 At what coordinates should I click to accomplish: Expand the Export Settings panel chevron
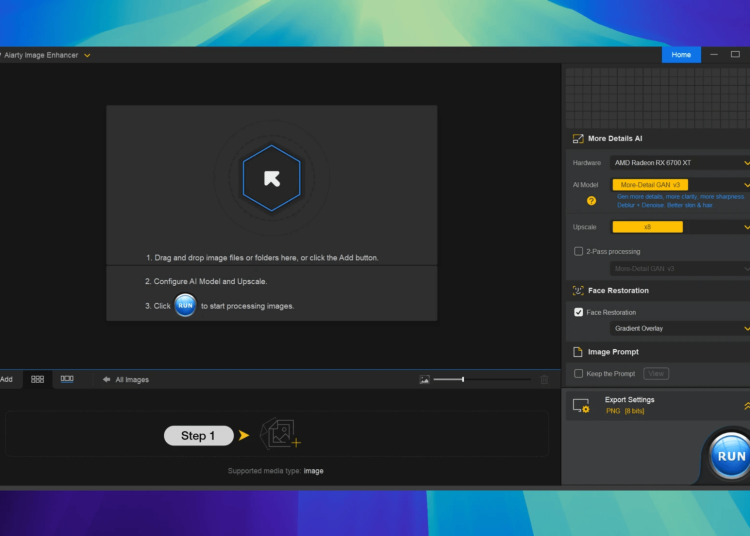(x=745, y=405)
